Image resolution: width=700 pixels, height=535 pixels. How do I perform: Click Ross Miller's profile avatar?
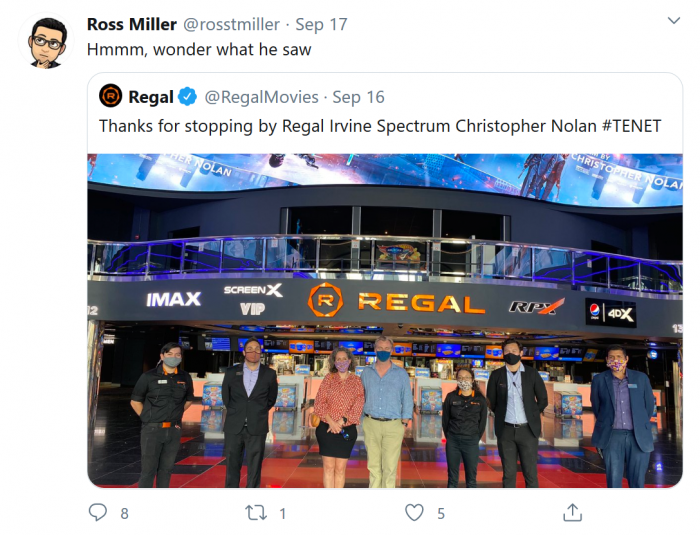tap(45, 42)
